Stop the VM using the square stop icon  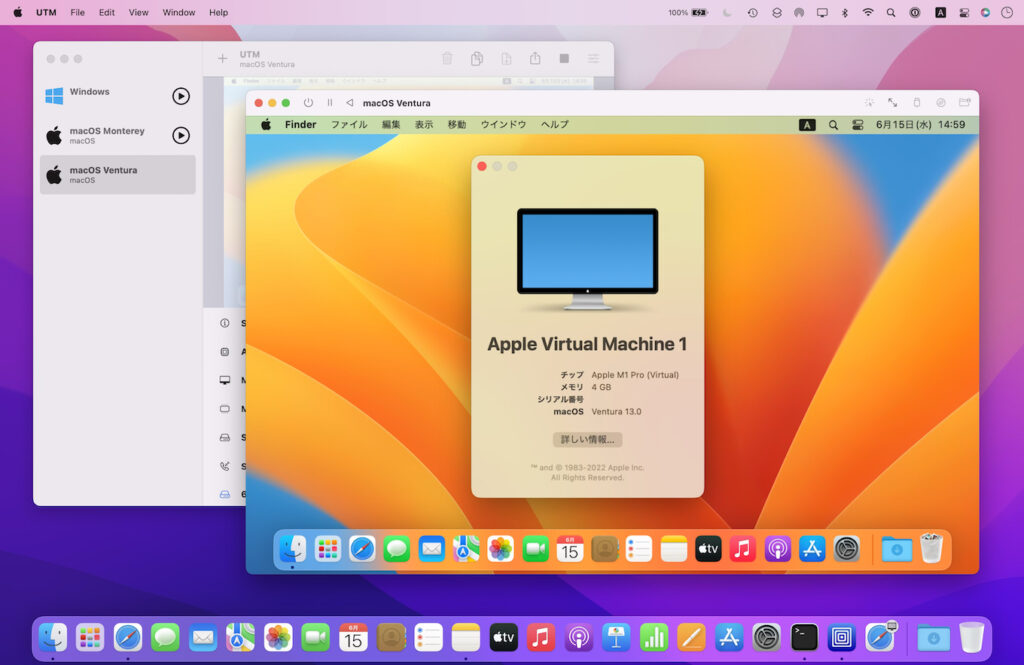tap(563, 58)
